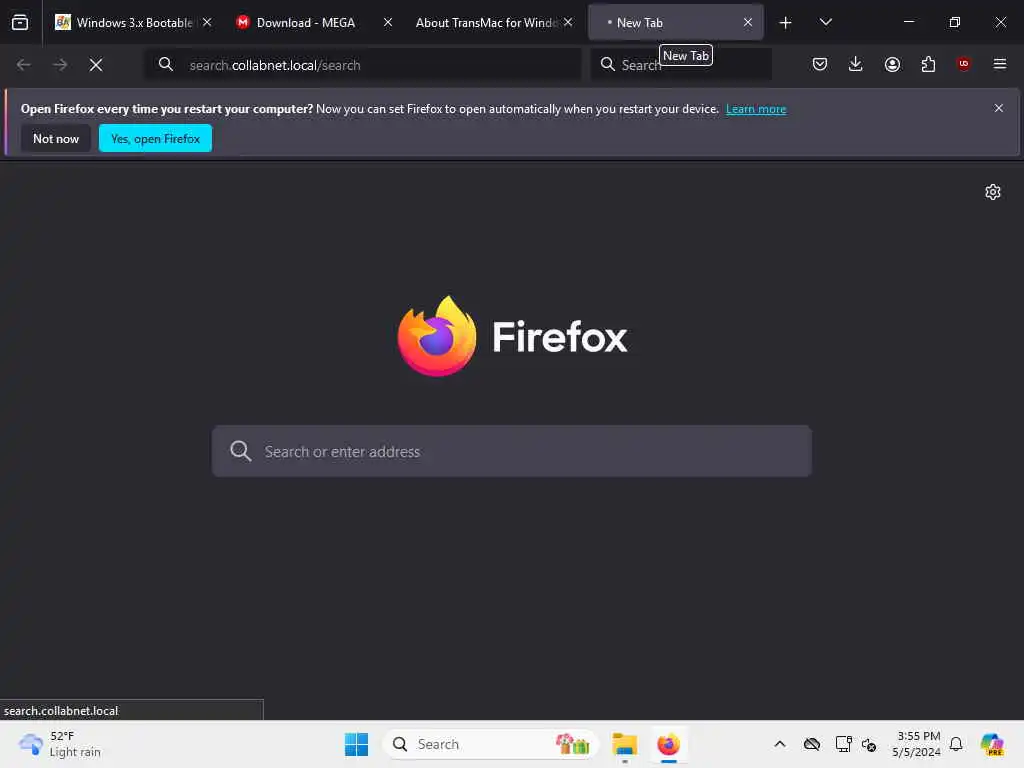
Task: Open the Firefox View tab-history icon
Action: (20, 23)
